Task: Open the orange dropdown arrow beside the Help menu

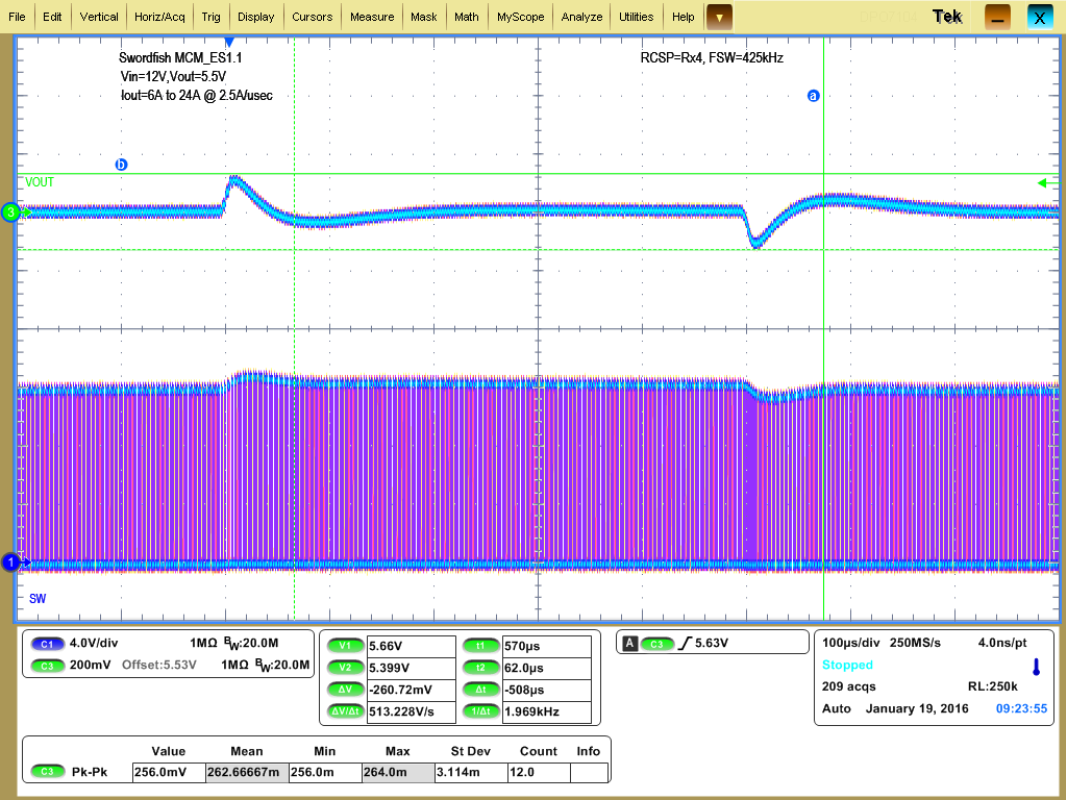Action: point(718,16)
